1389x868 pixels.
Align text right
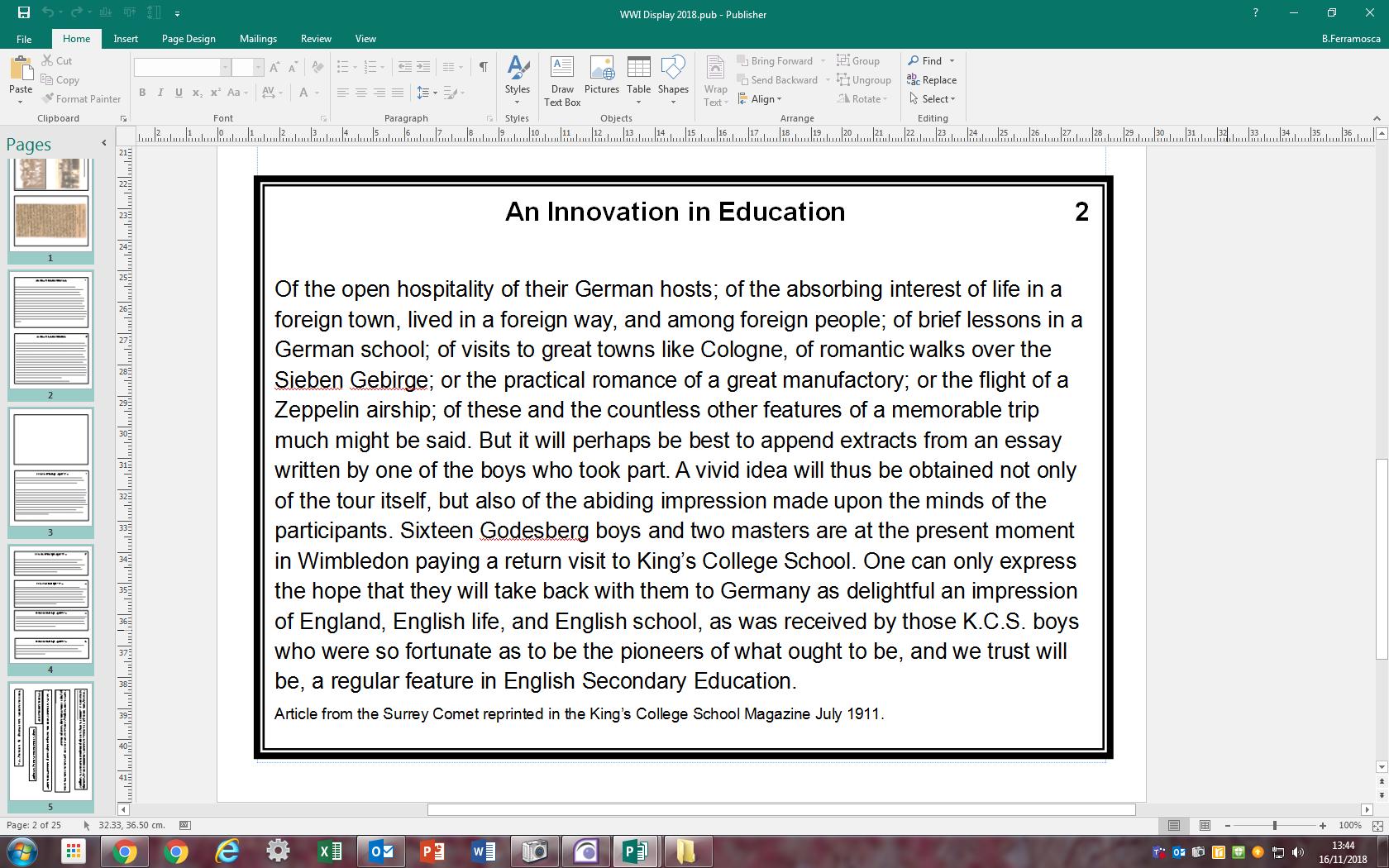point(379,93)
